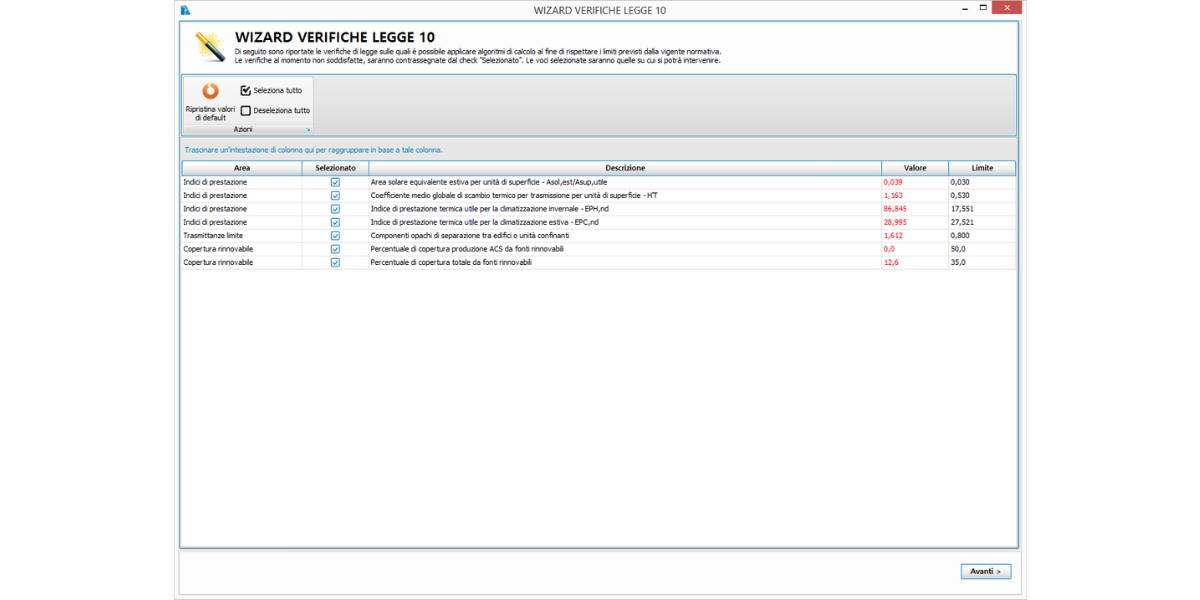Sort by the Limite column header

(x=982, y=168)
